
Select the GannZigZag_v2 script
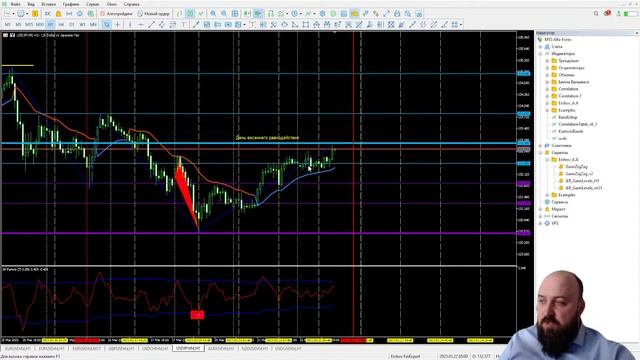[x=579, y=173]
